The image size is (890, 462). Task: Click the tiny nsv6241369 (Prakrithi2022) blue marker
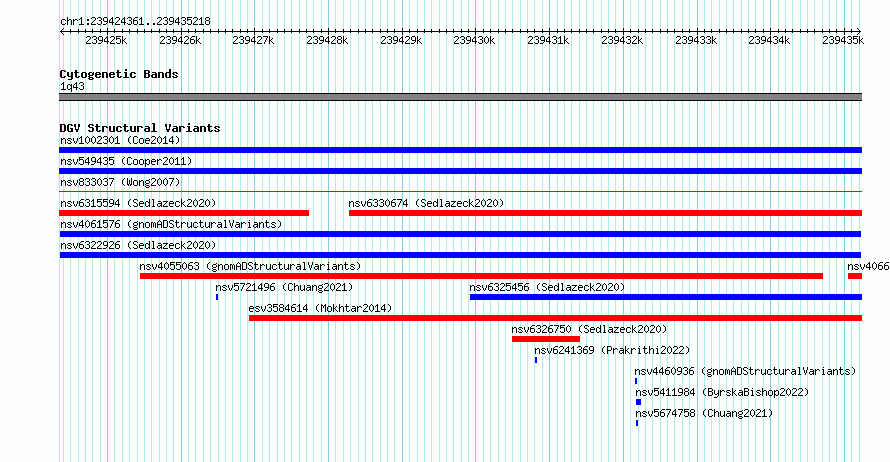(x=536, y=360)
